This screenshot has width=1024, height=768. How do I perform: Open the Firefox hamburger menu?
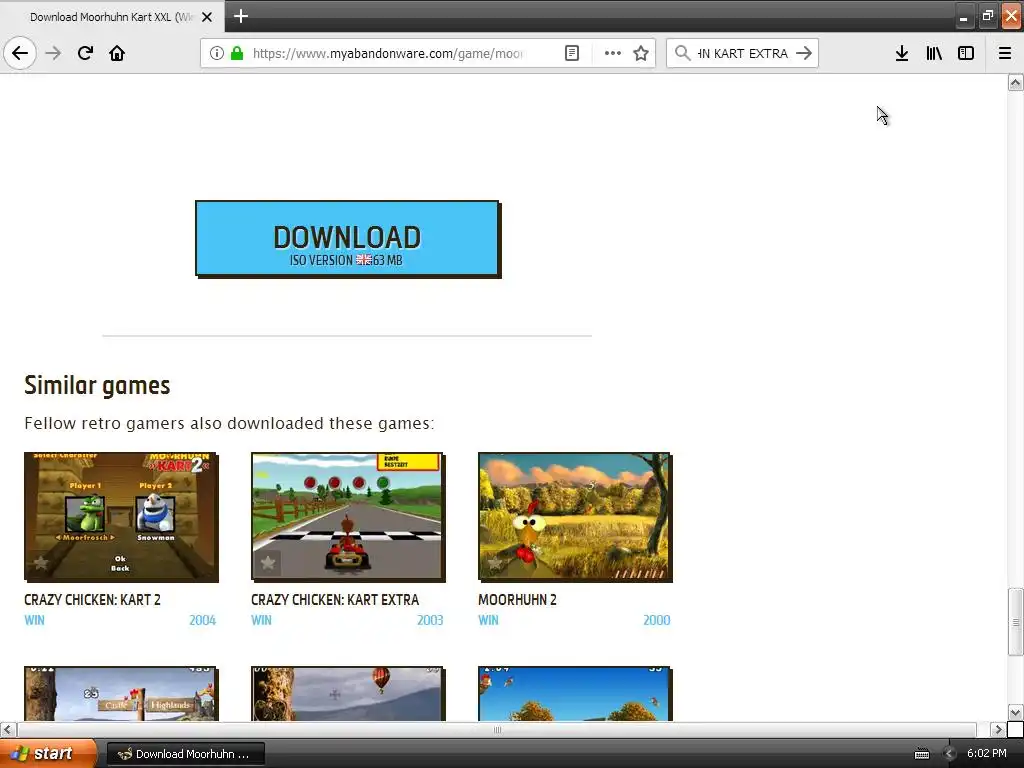coord(1005,53)
